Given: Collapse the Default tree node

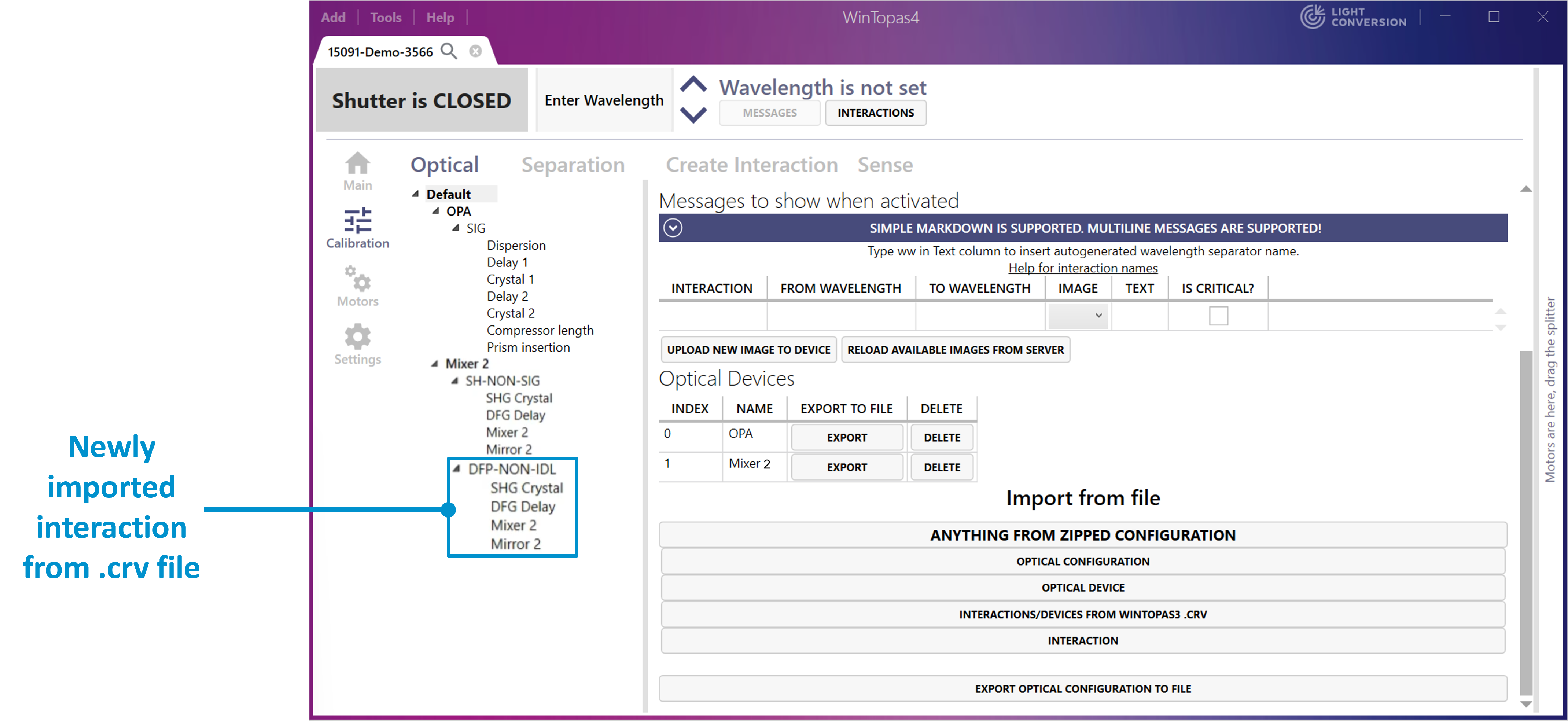Looking at the screenshot, I should coord(415,194).
